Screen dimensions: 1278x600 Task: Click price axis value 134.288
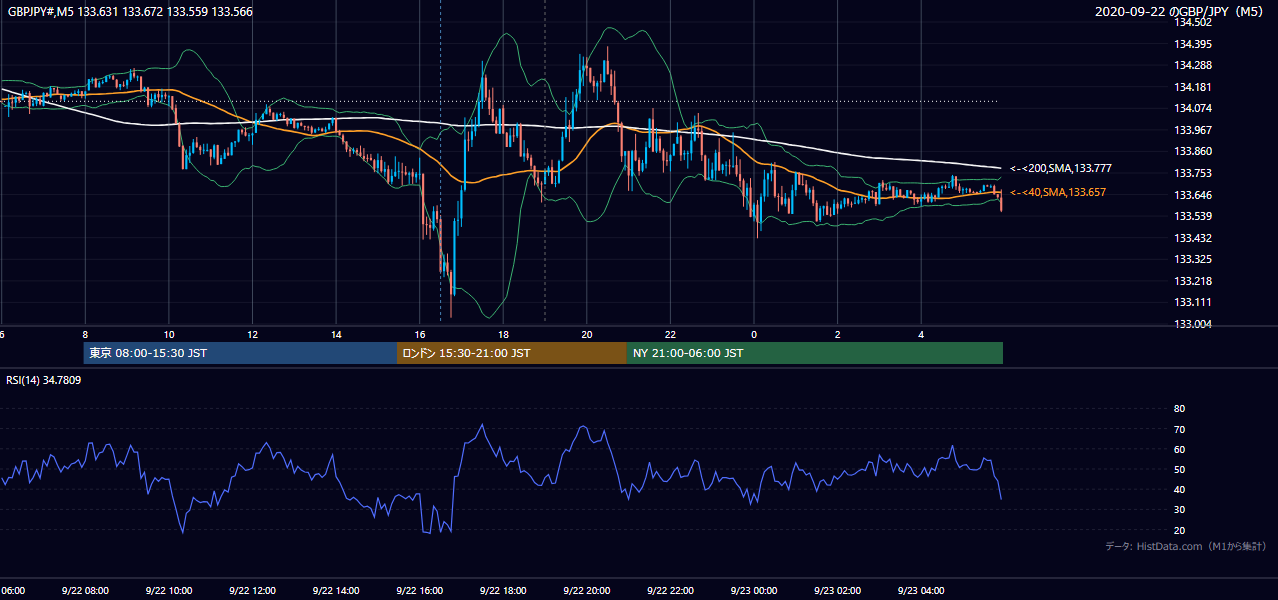[x=1192, y=65]
